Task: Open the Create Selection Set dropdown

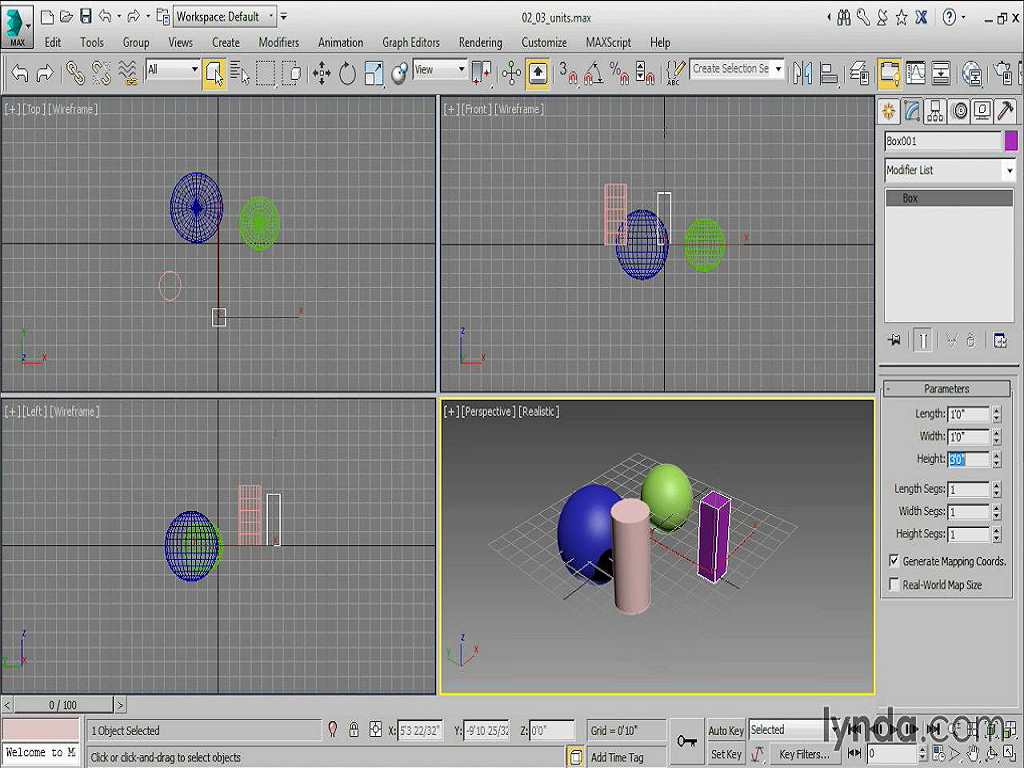Action: click(778, 69)
